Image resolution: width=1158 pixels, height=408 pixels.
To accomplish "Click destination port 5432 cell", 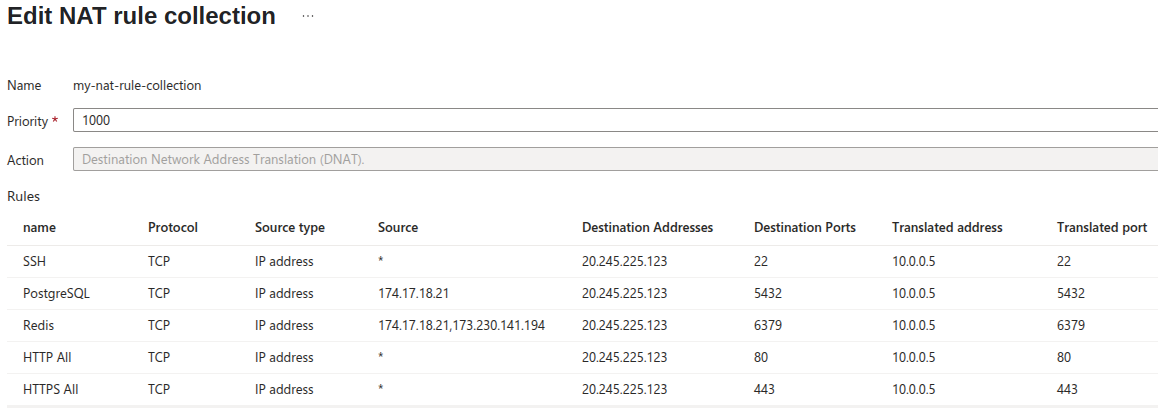I will click(x=769, y=293).
